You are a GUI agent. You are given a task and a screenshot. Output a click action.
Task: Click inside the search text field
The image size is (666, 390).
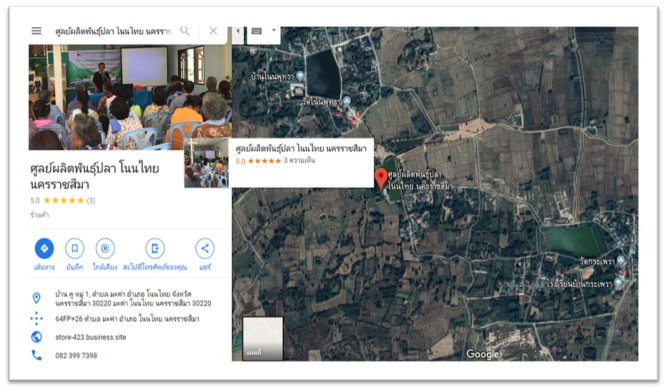point(113,31)
